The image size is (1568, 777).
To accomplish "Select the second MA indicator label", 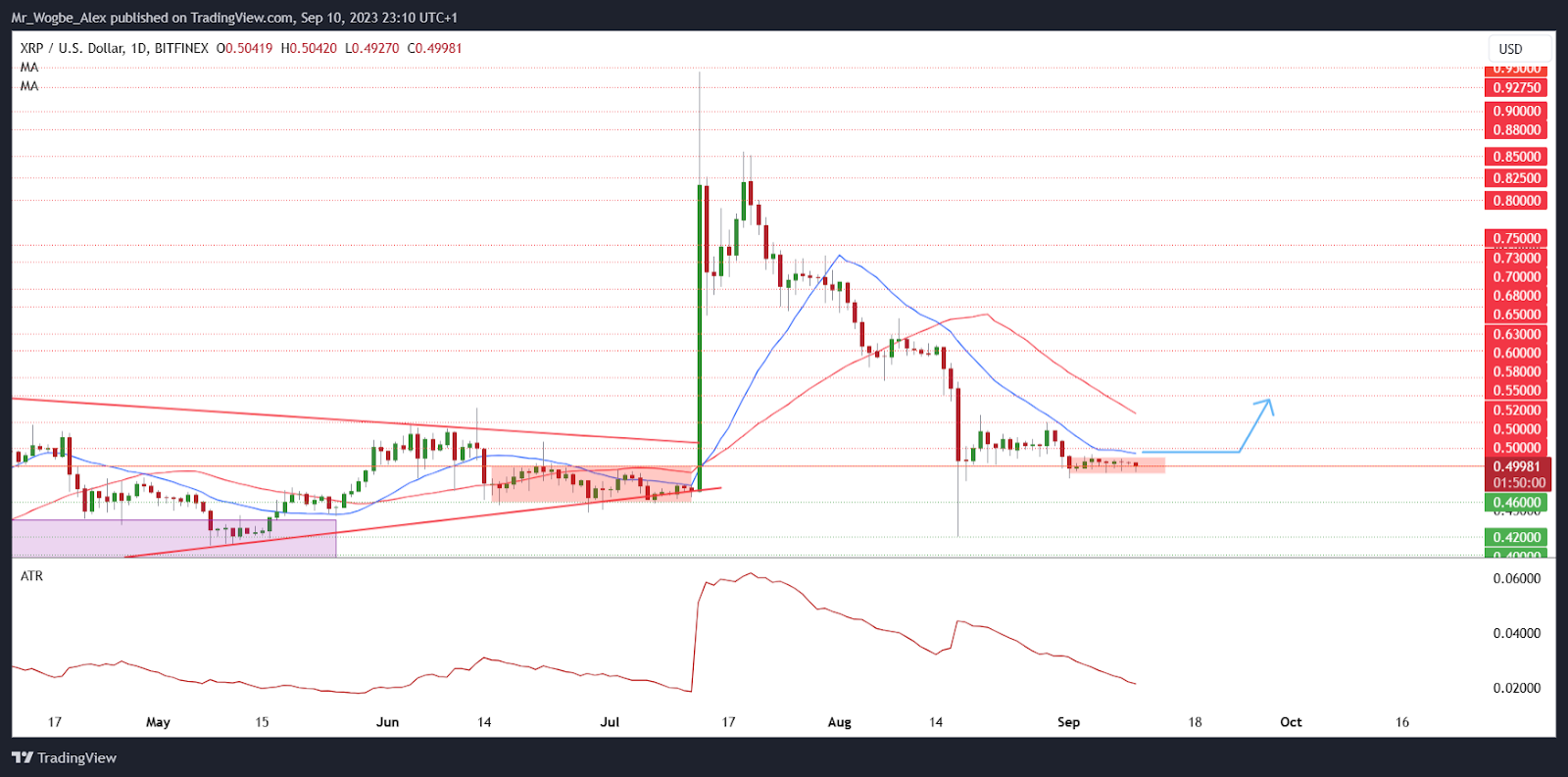I will (x=29, y=86).
